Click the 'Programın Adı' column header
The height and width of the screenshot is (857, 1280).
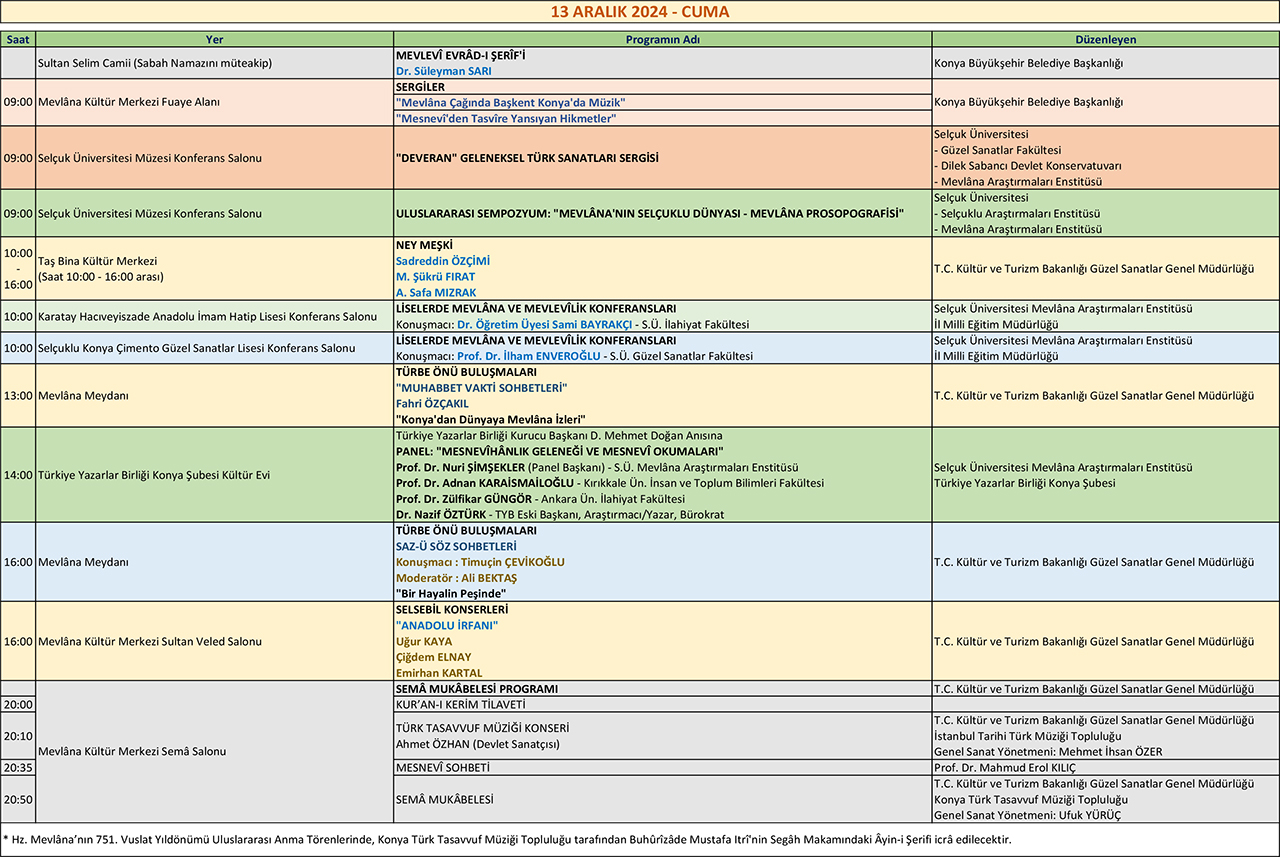tap(662, 39)
